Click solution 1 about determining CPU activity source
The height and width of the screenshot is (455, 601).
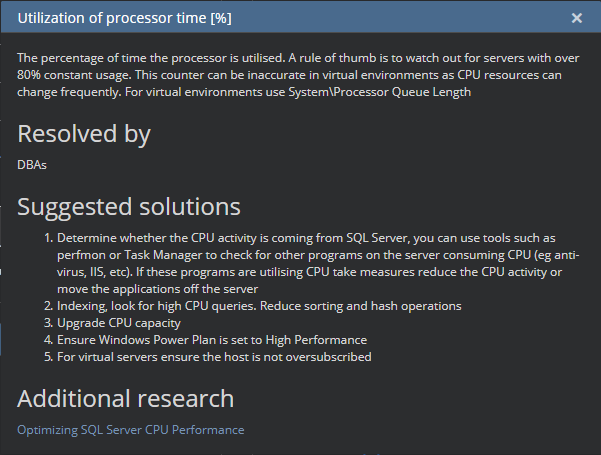point(300,239)
